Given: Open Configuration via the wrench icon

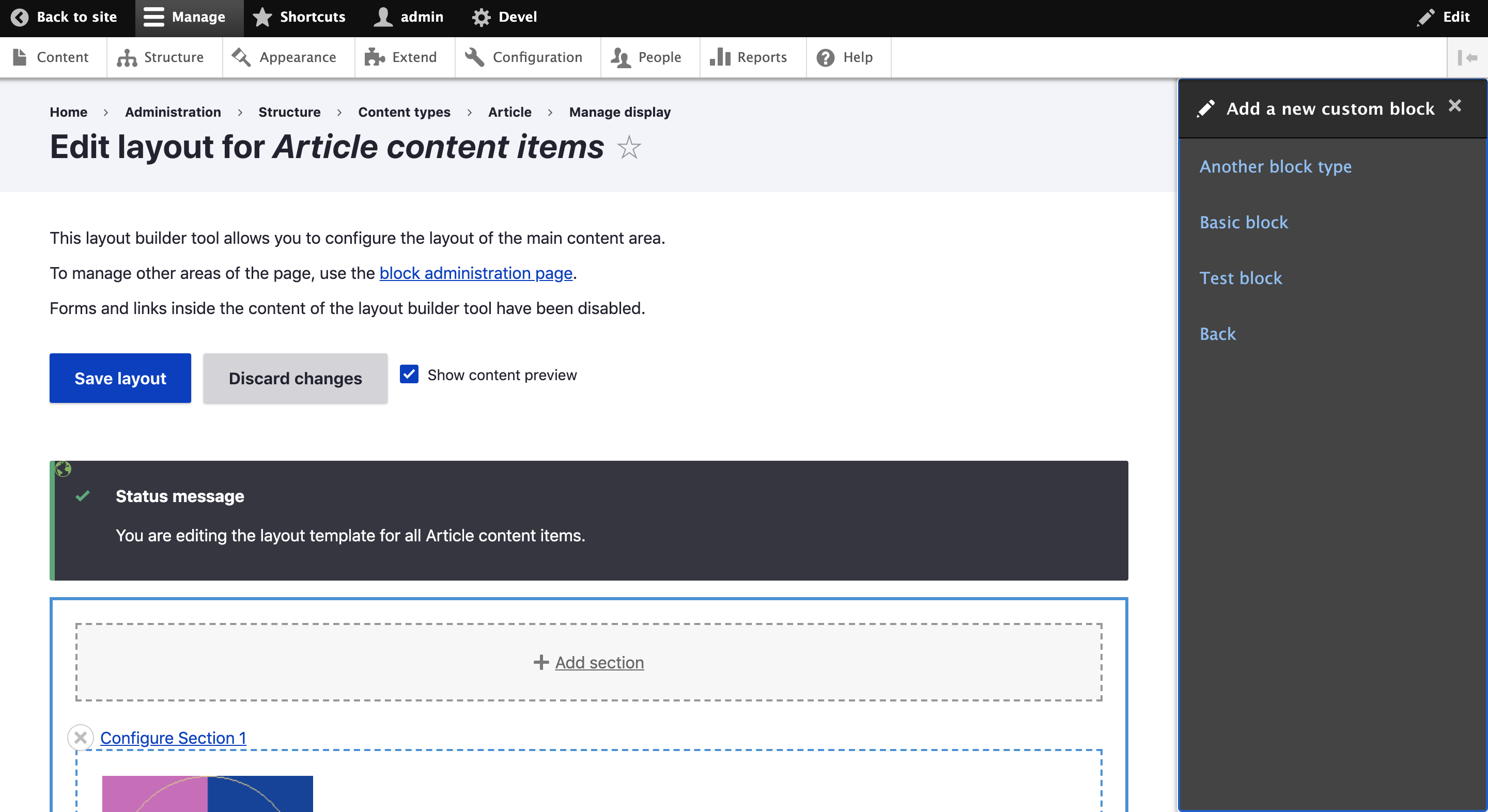Looking at the screenshot, I should tap(474, 57).
